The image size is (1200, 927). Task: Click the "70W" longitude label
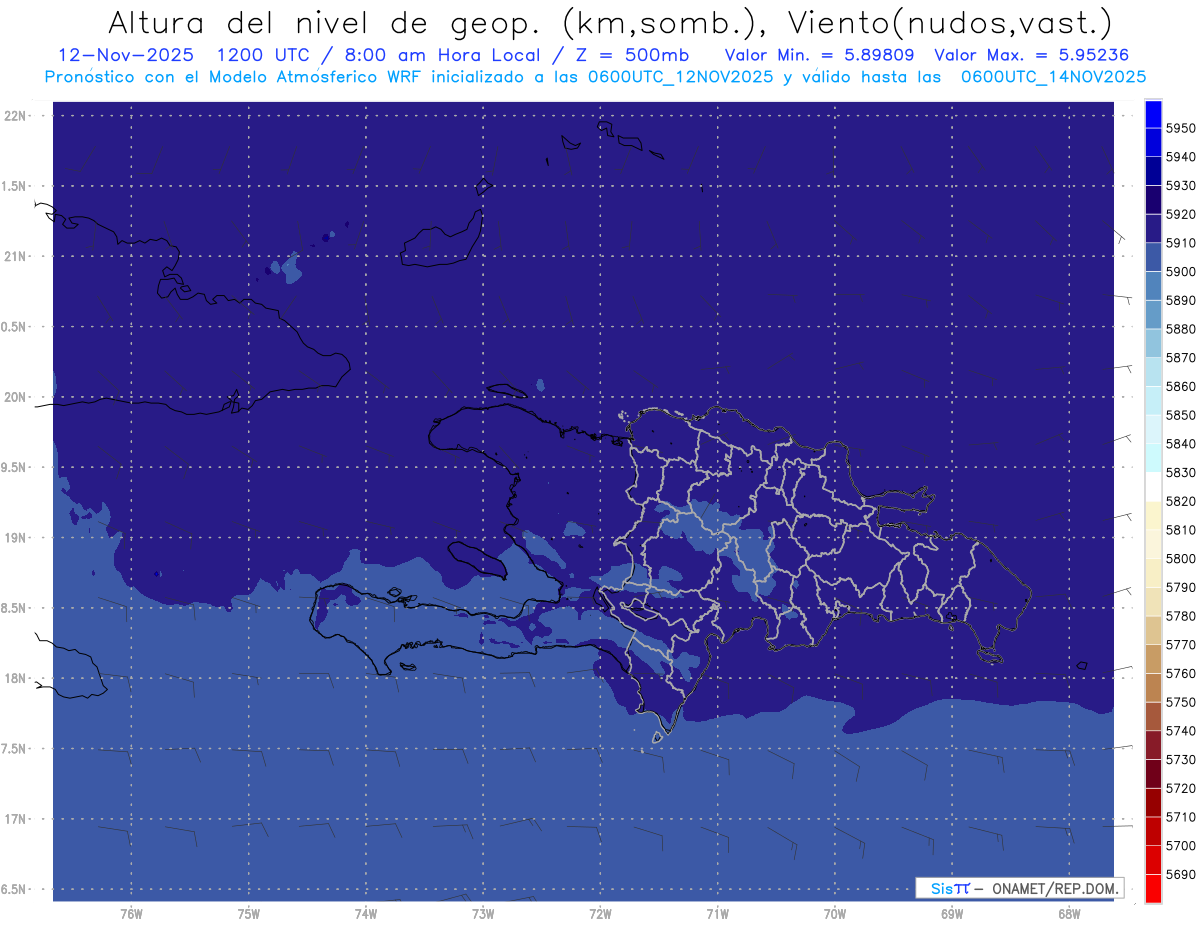coord(835,914)
